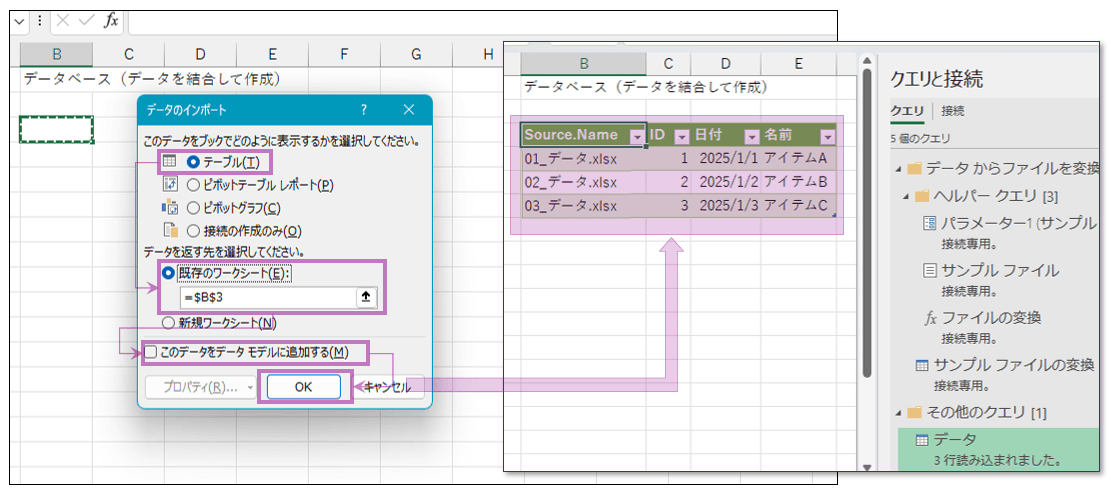
Task: Click the fx Transform File function icon
Action: pos(929,317)
